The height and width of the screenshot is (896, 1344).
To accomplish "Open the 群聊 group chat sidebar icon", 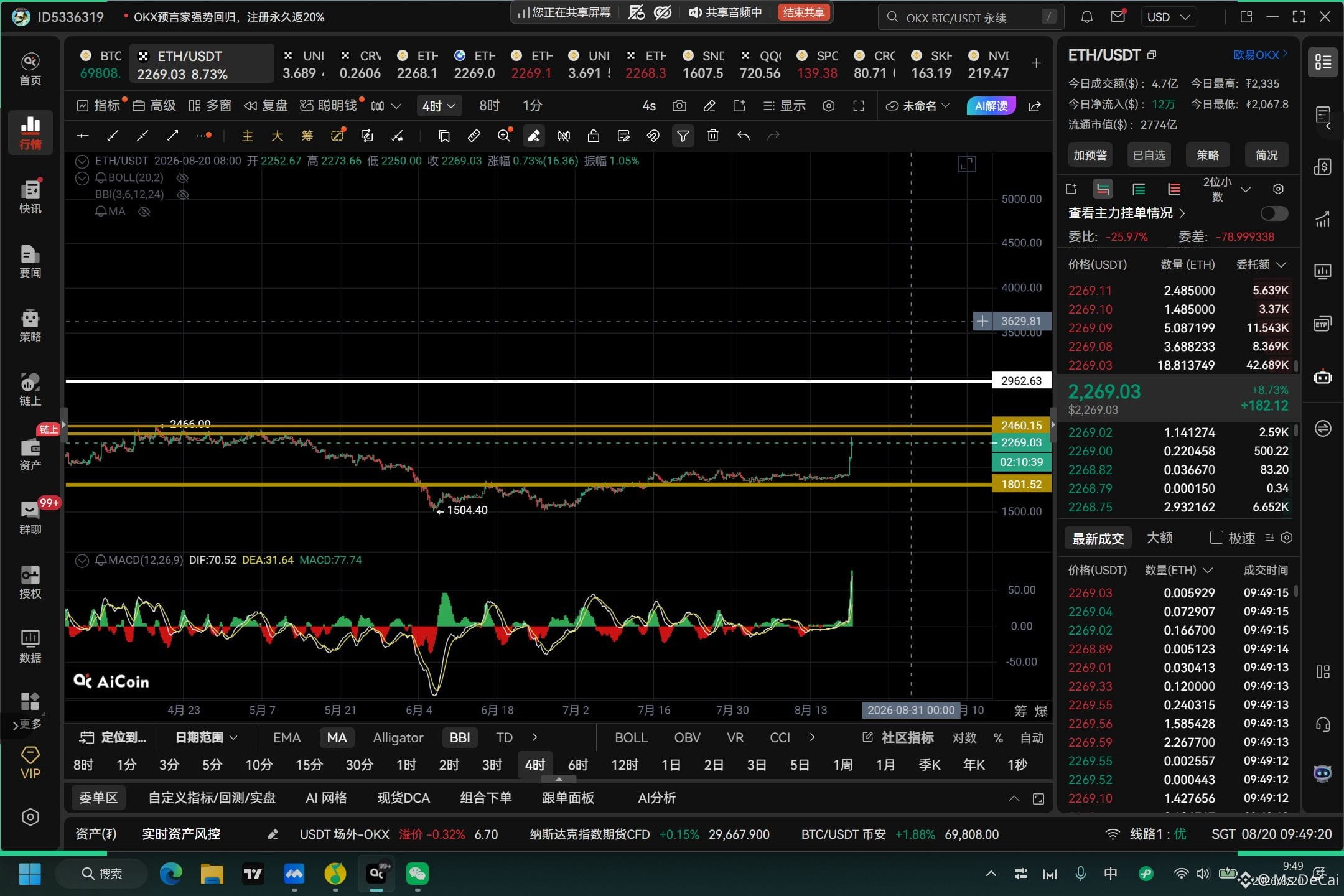I will [x=30, y=518].
